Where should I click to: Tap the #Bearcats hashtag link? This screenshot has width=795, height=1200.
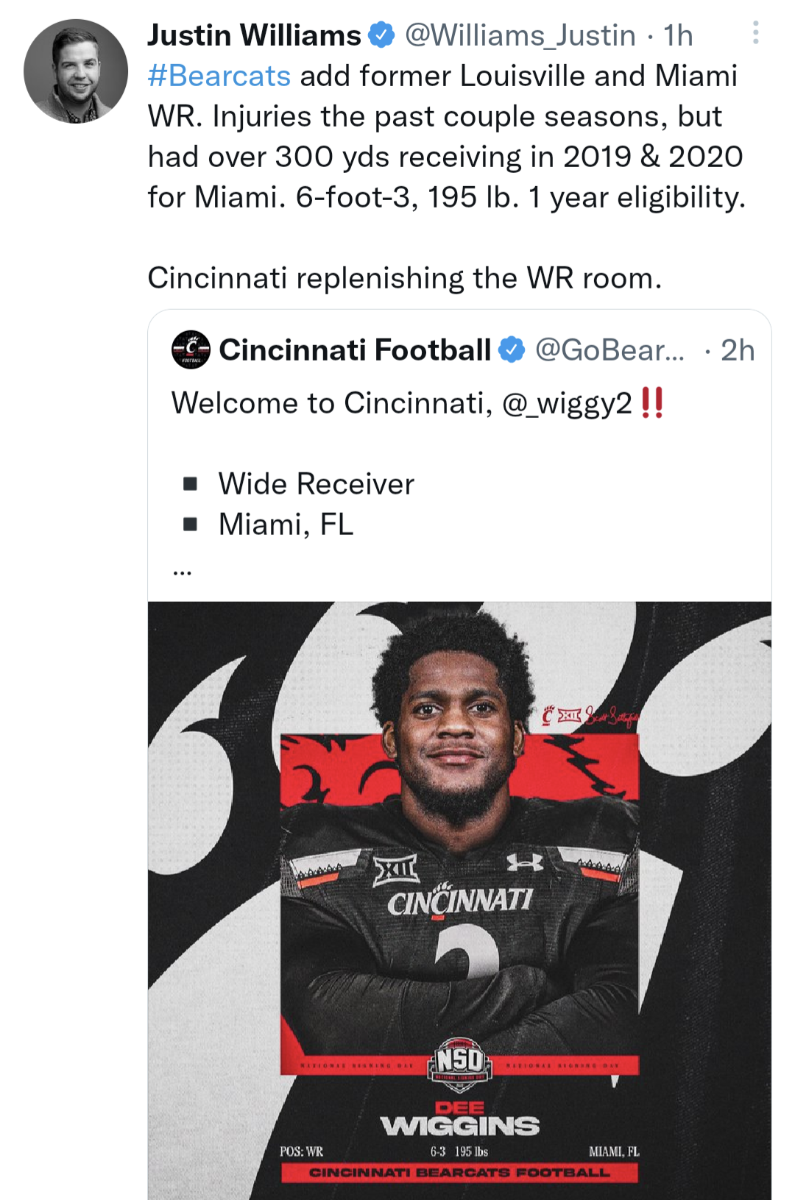[219, 76]
